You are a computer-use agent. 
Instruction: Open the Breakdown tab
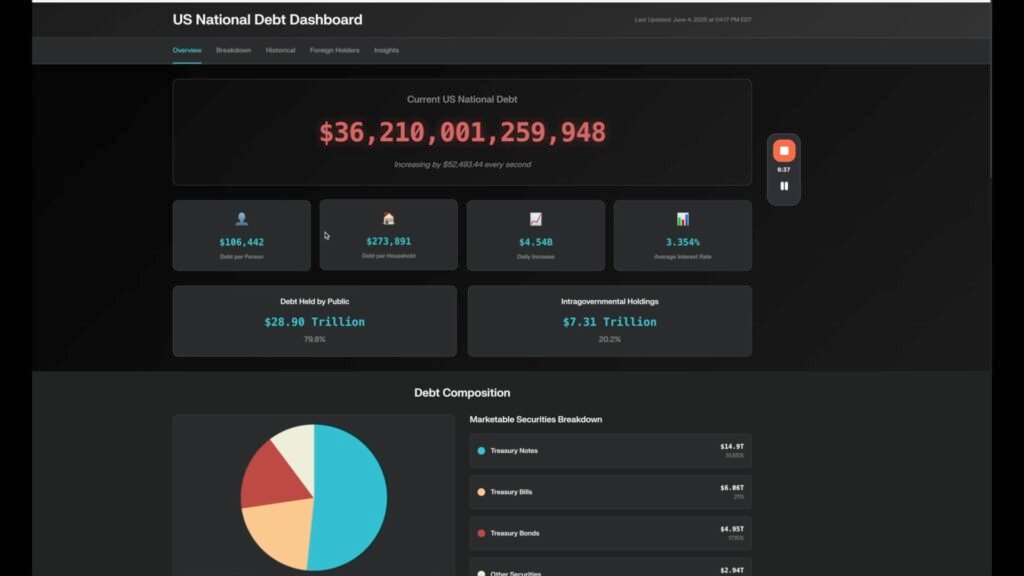point(233,50)
